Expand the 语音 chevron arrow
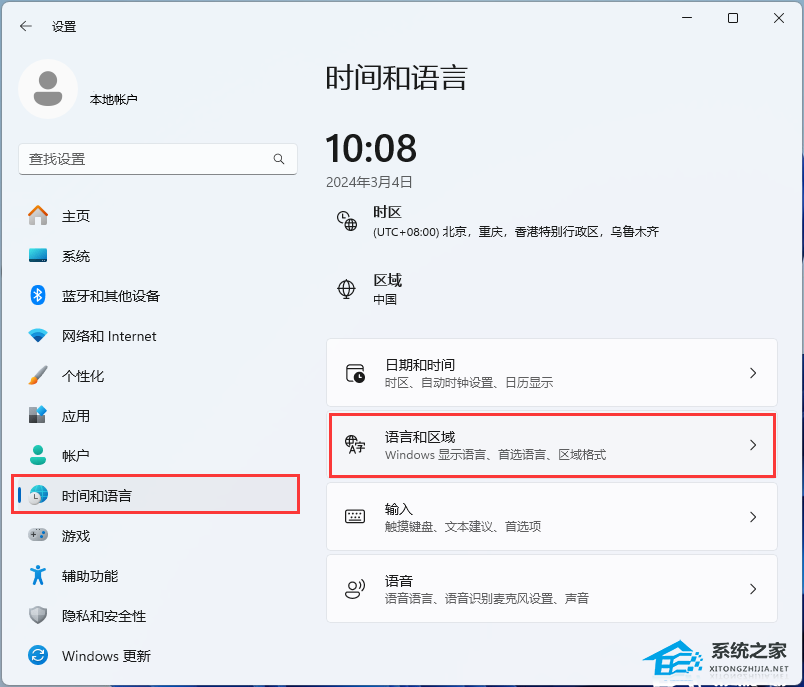Viewport: 804px width, 687px height. click(x=753, y=589)
